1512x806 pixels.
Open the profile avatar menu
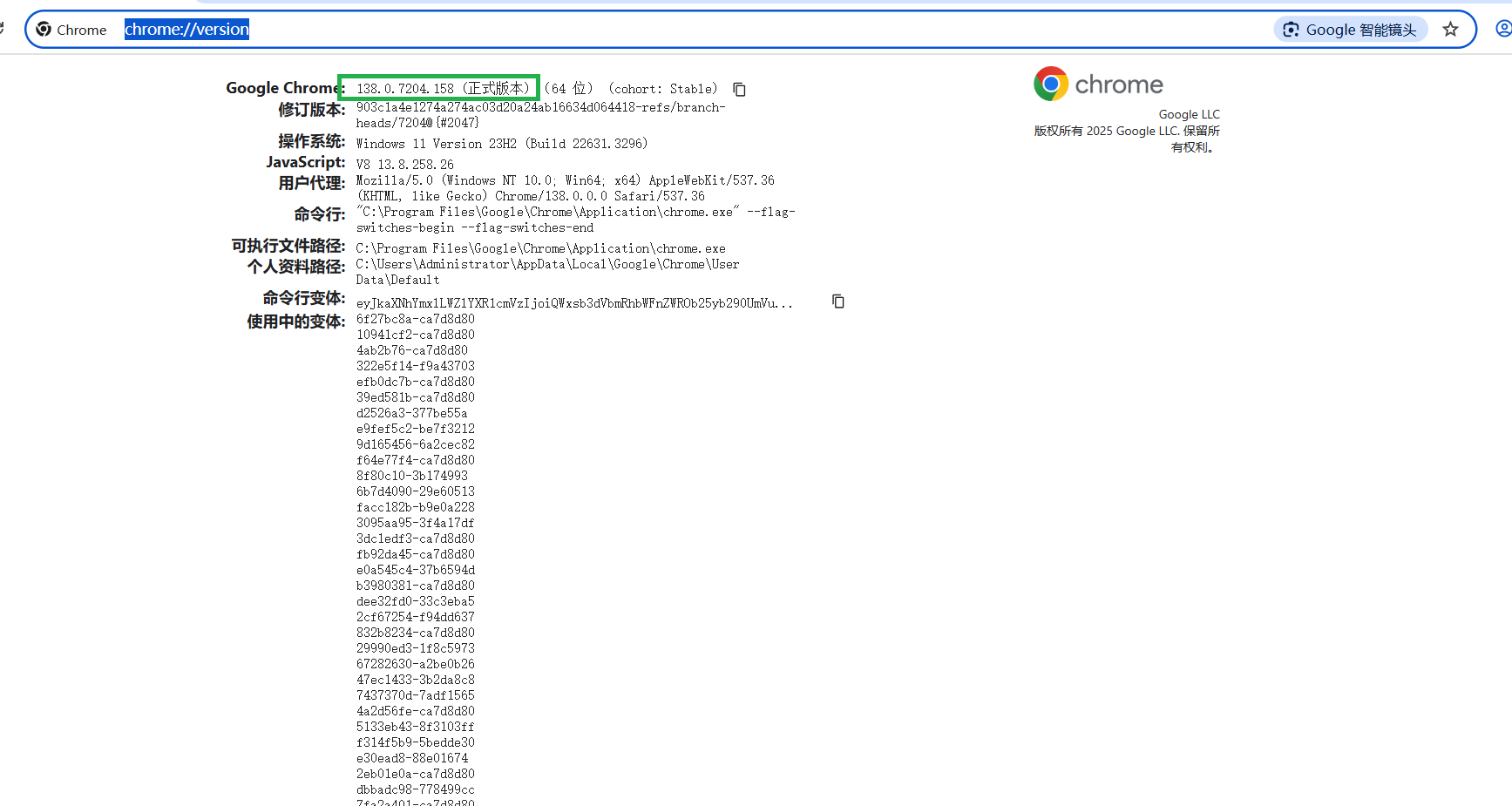click(1503, 28)
